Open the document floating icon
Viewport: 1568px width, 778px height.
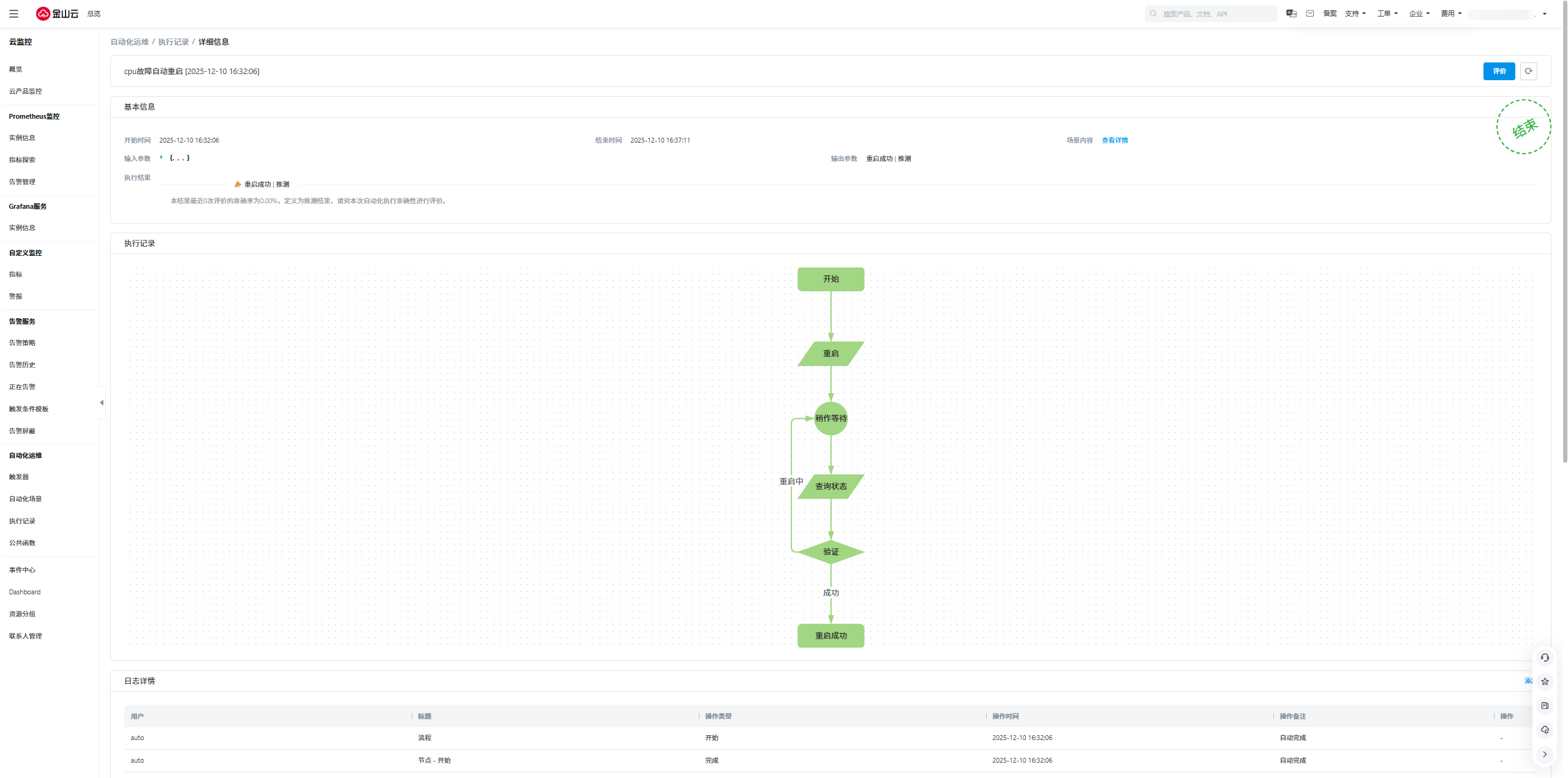(x=1545, y=705)
